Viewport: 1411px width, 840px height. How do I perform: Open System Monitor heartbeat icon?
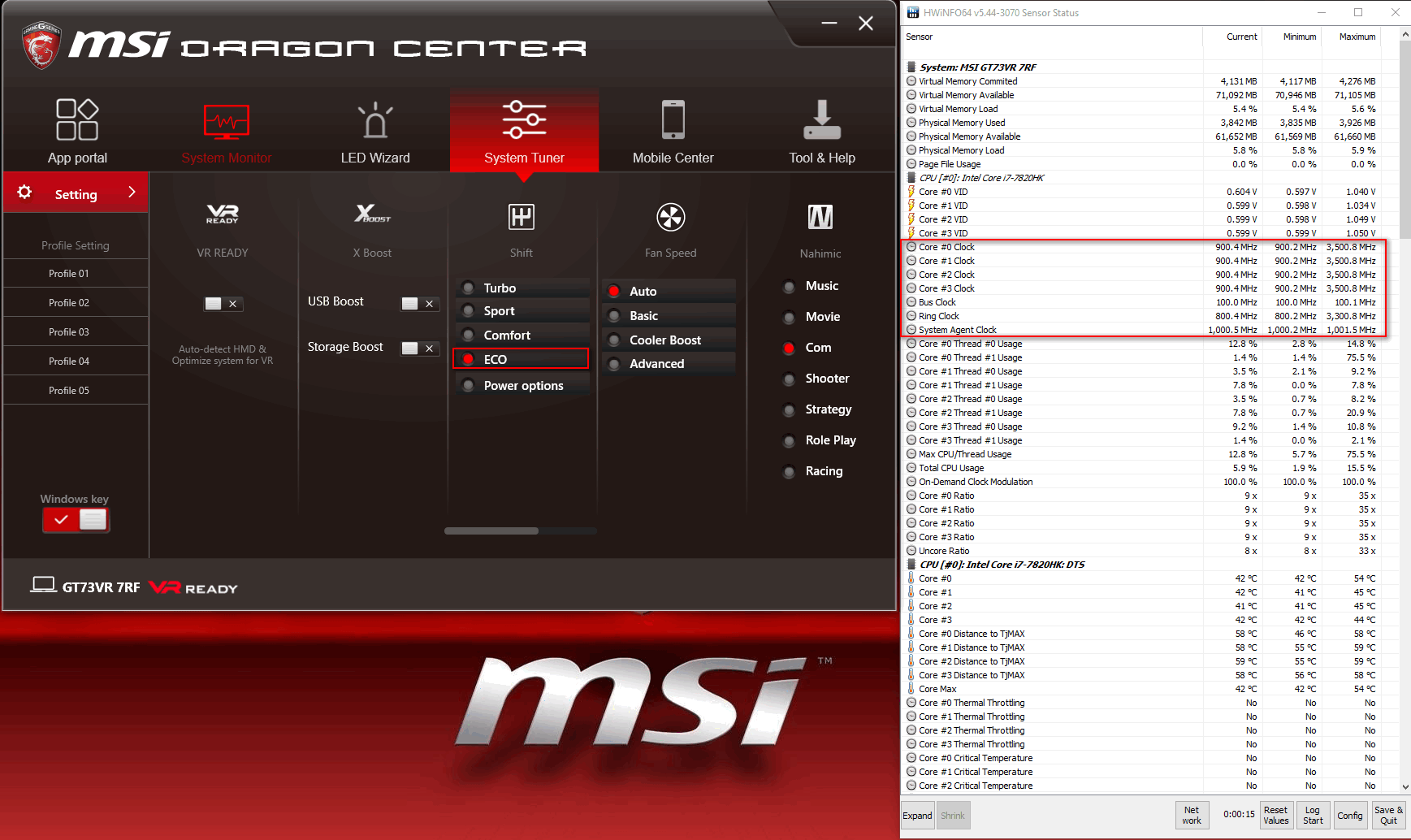click(226, 122)
